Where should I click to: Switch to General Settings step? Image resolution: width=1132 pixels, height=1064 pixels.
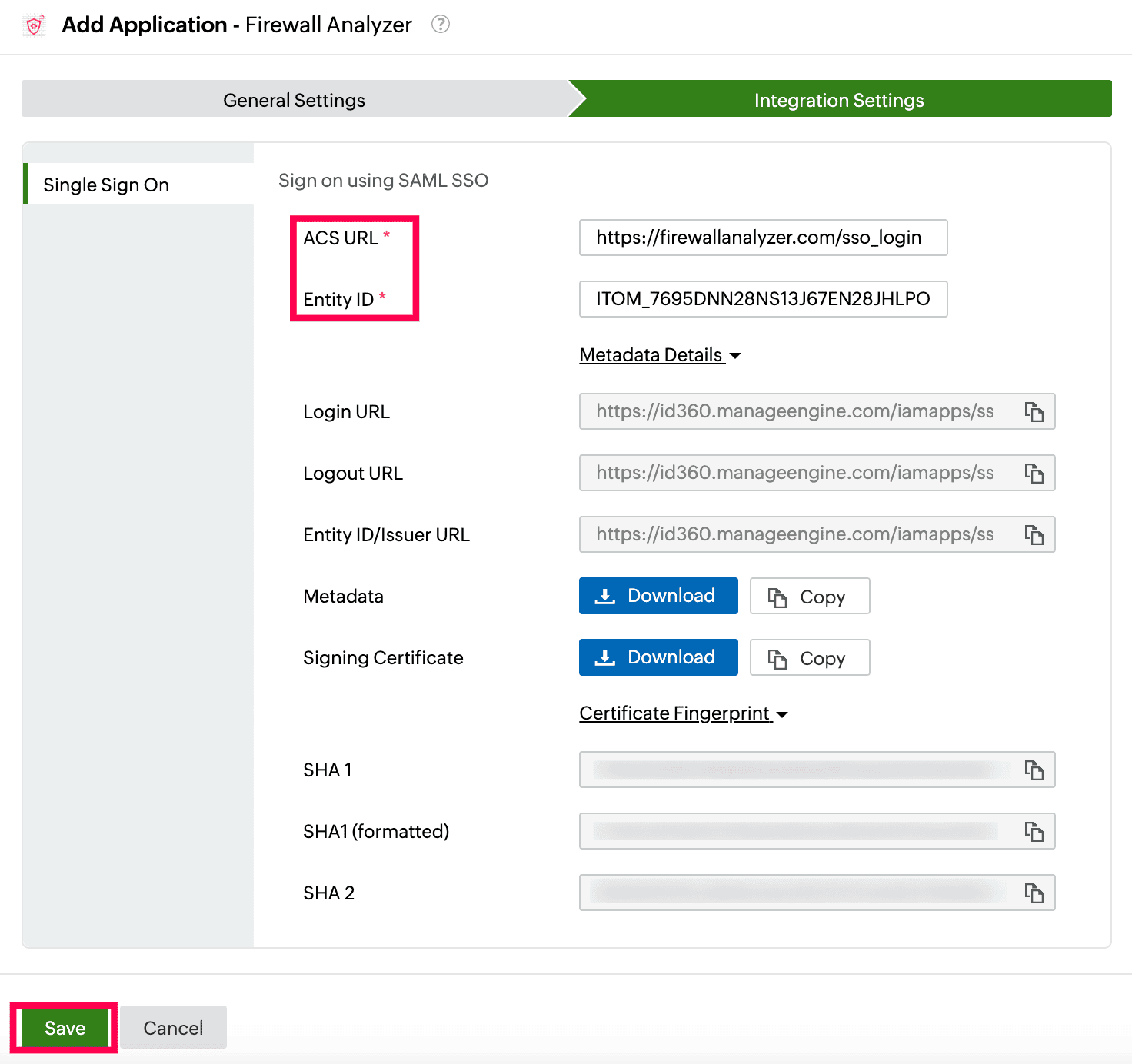295,100
